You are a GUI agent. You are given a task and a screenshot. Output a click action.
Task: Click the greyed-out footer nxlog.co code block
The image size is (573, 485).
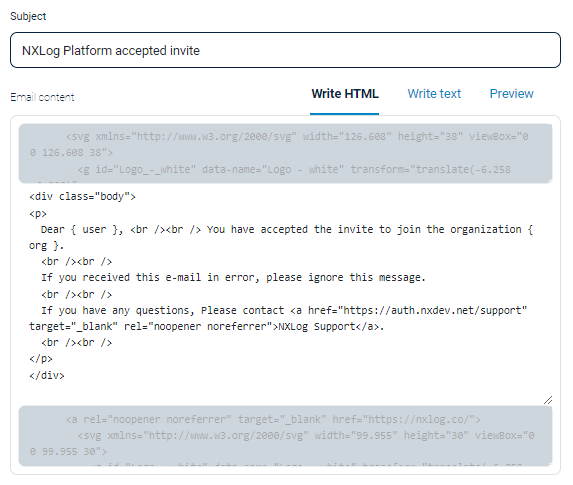285,436
